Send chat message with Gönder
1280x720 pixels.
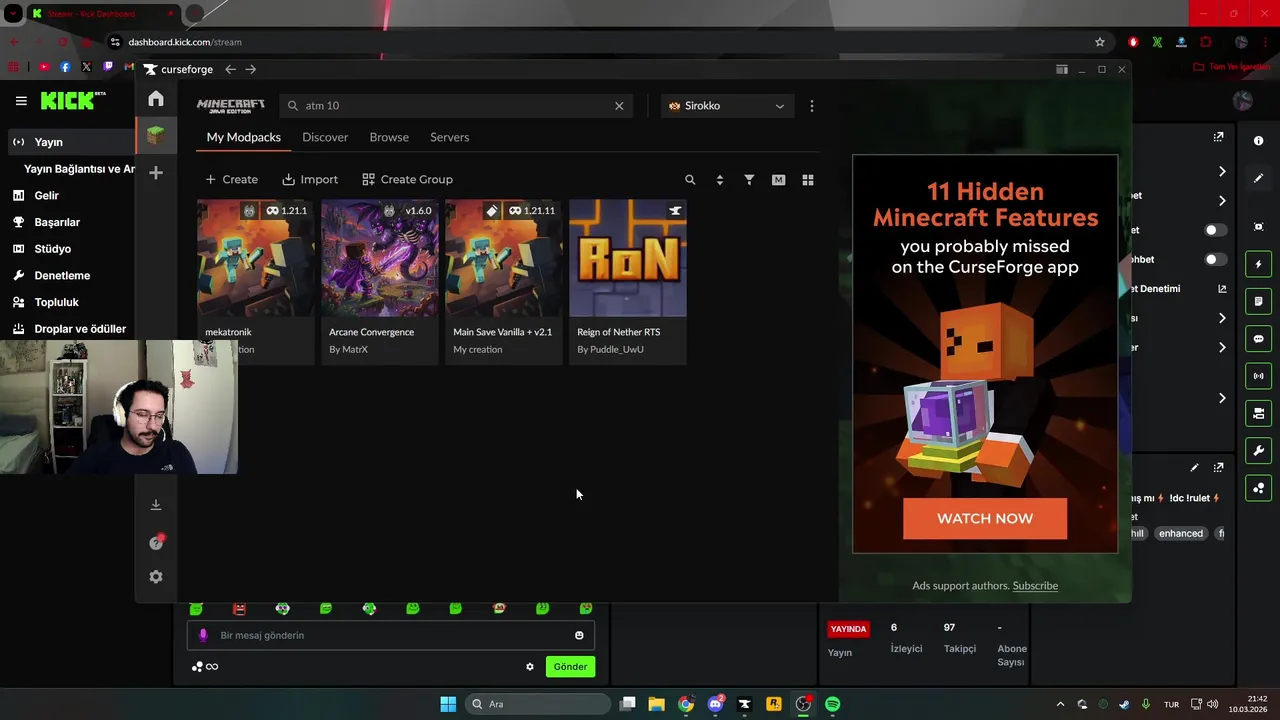click(x=570, y=667)
